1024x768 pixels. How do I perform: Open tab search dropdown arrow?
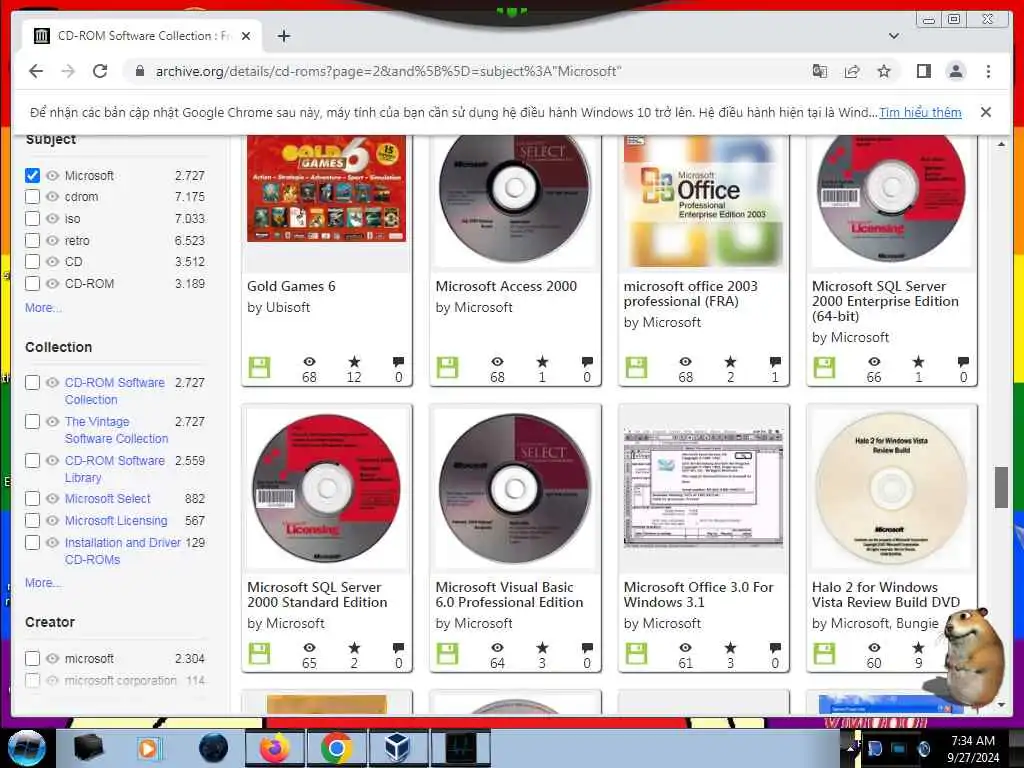[893, 36]
